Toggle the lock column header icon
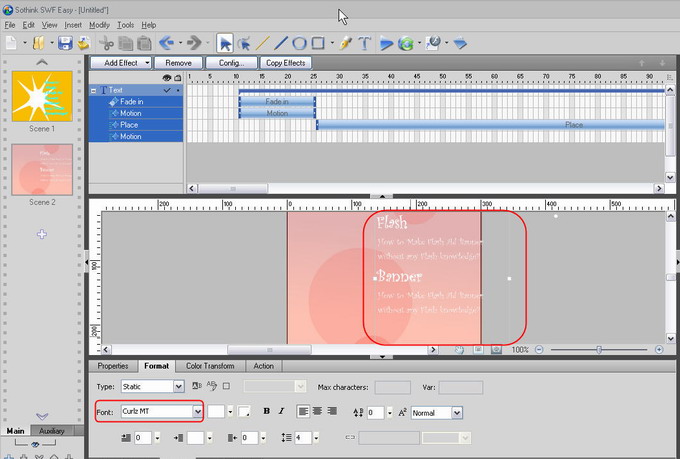The height and width of the screenshot is (459, 680). point(178,78)
